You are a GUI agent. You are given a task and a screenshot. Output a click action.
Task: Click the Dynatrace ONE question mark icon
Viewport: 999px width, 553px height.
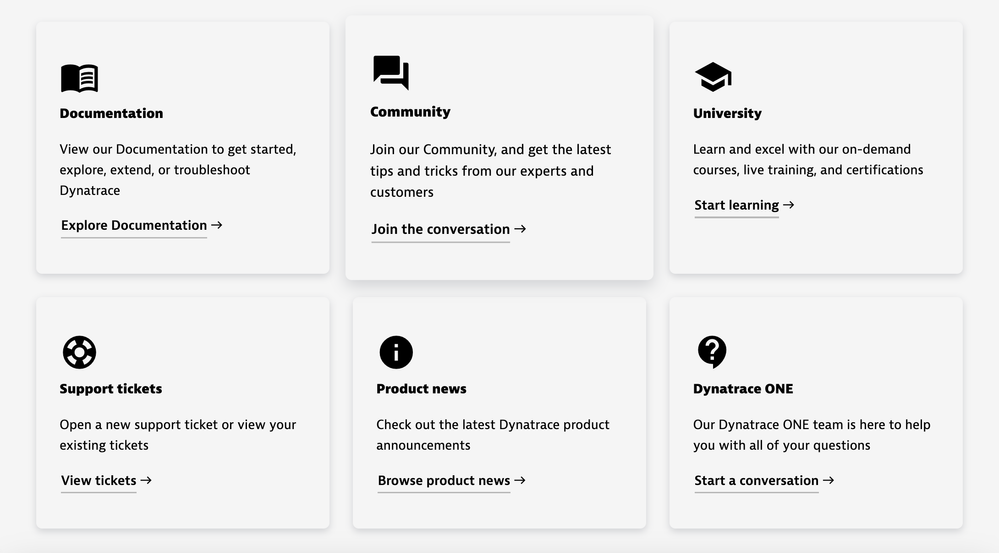coord(712,352)
